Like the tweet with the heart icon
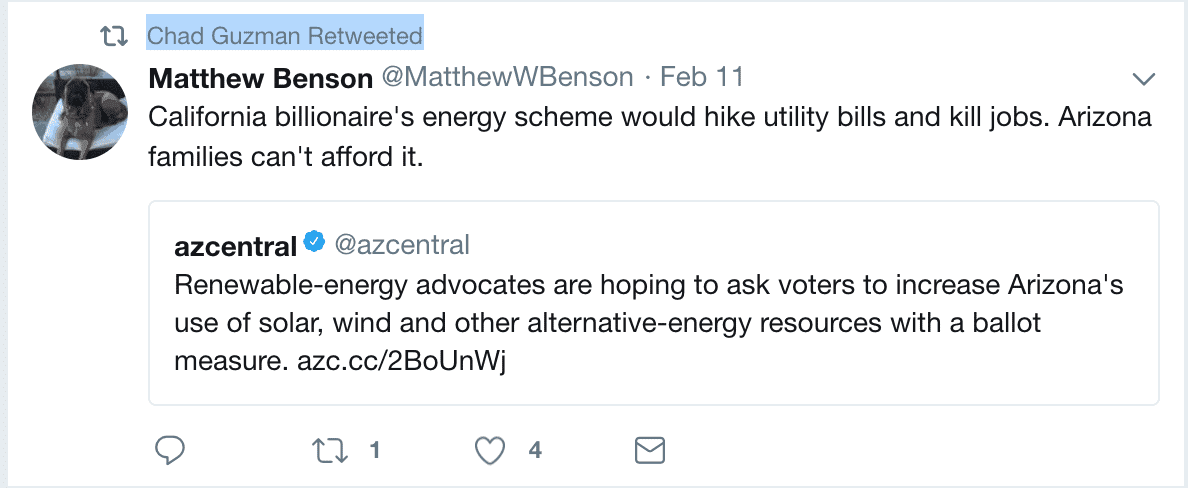The image size is (1188, 488). [x=489, y=451]
